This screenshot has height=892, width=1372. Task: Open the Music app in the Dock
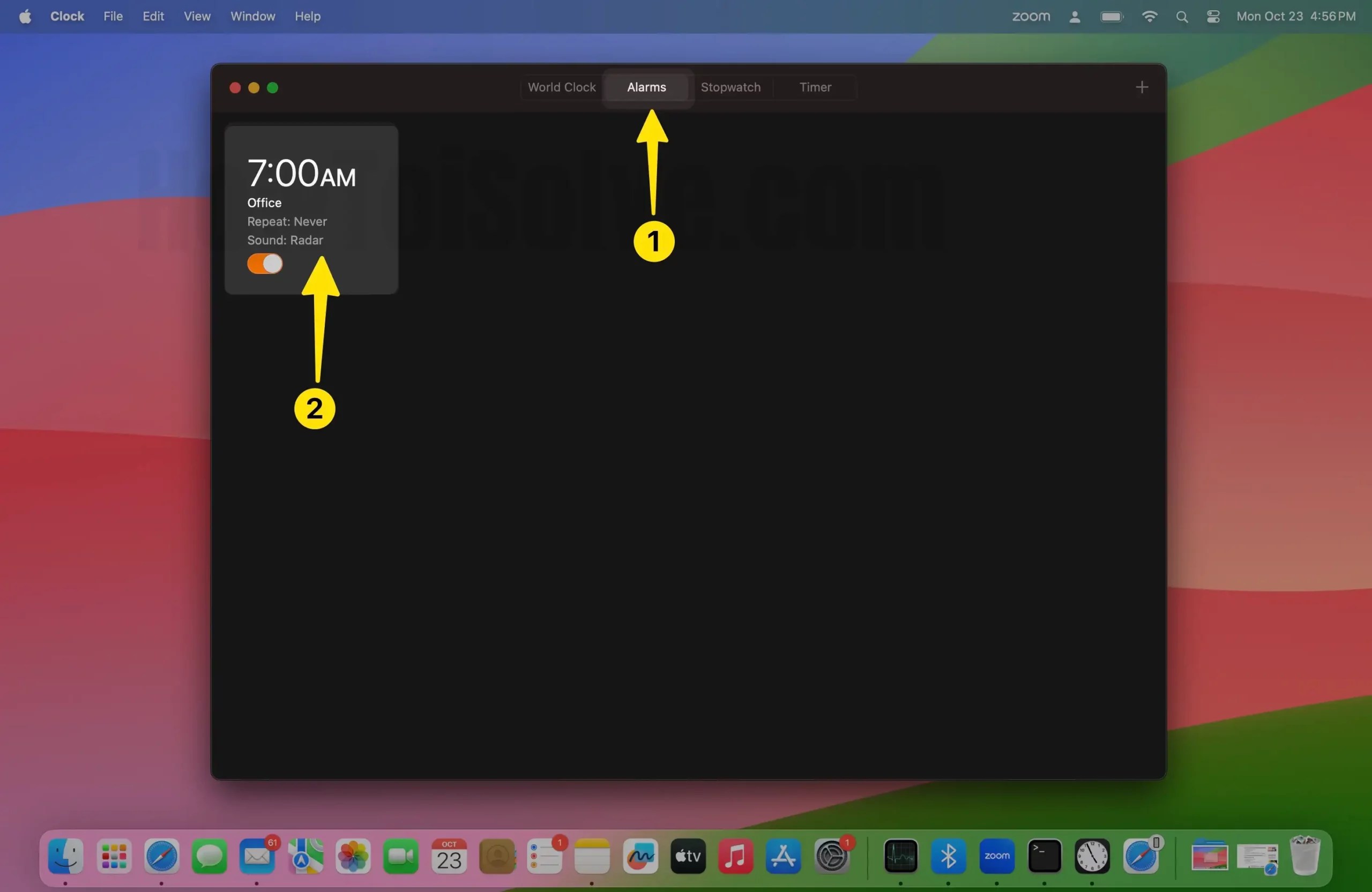[x=735, y=857]
